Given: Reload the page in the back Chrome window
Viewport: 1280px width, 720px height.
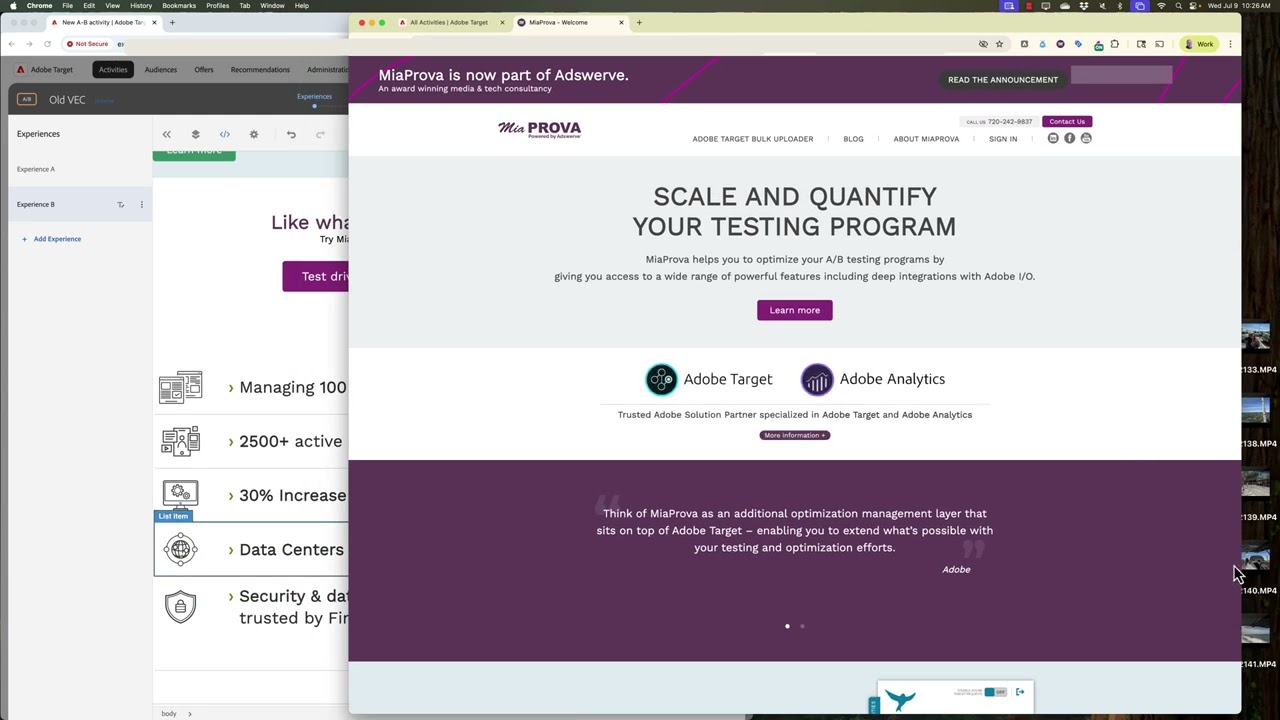Looking at the screenshot, I should point(47,44).
